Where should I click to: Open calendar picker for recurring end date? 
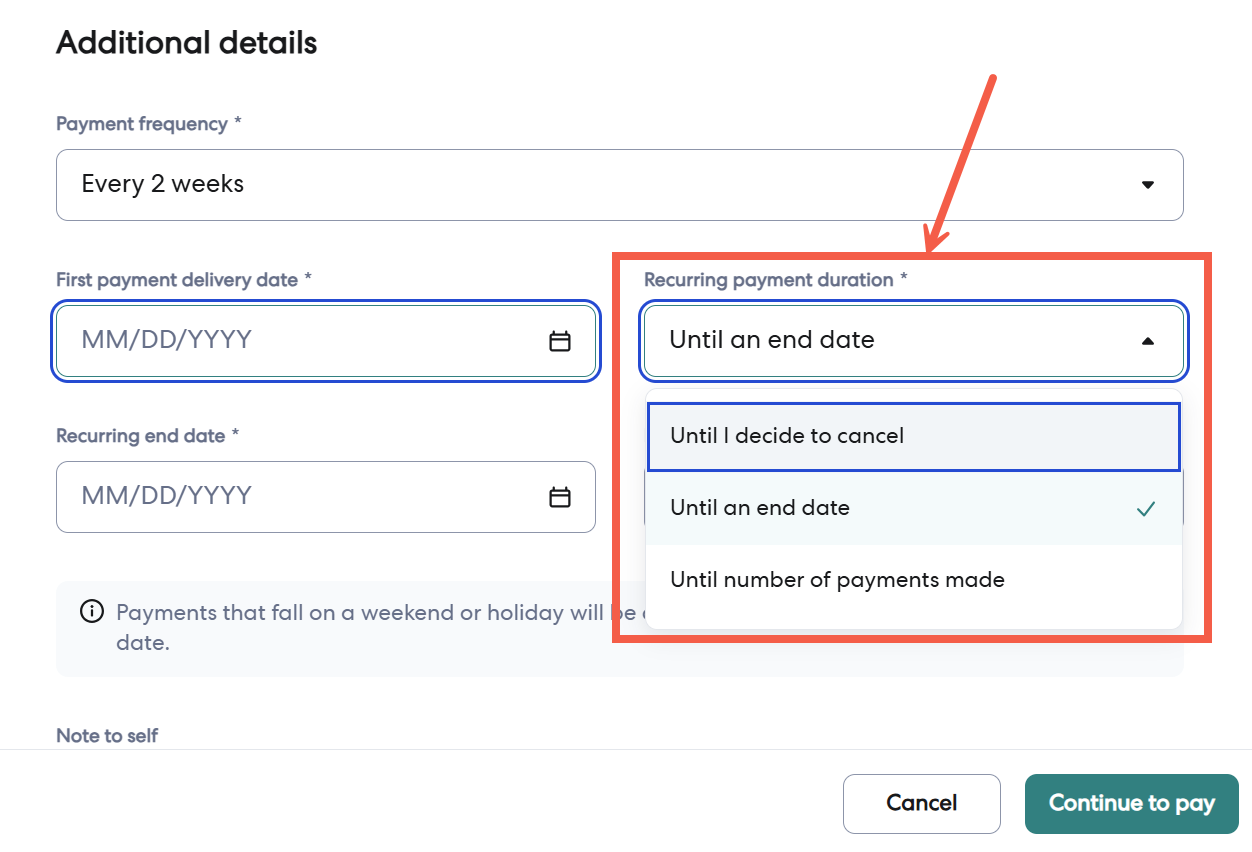click(560, 497)
